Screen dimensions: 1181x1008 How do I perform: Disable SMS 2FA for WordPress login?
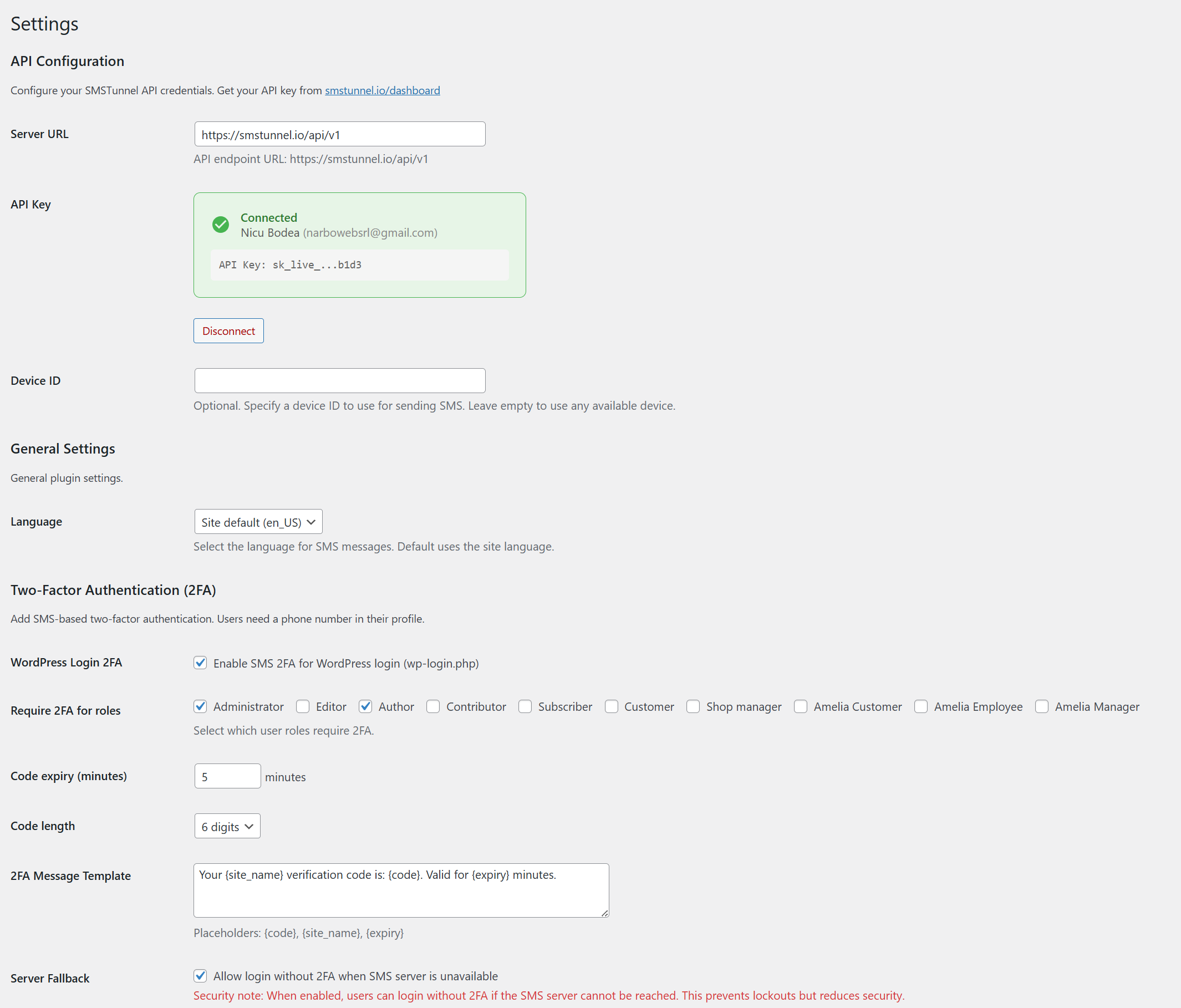[200, 663]
